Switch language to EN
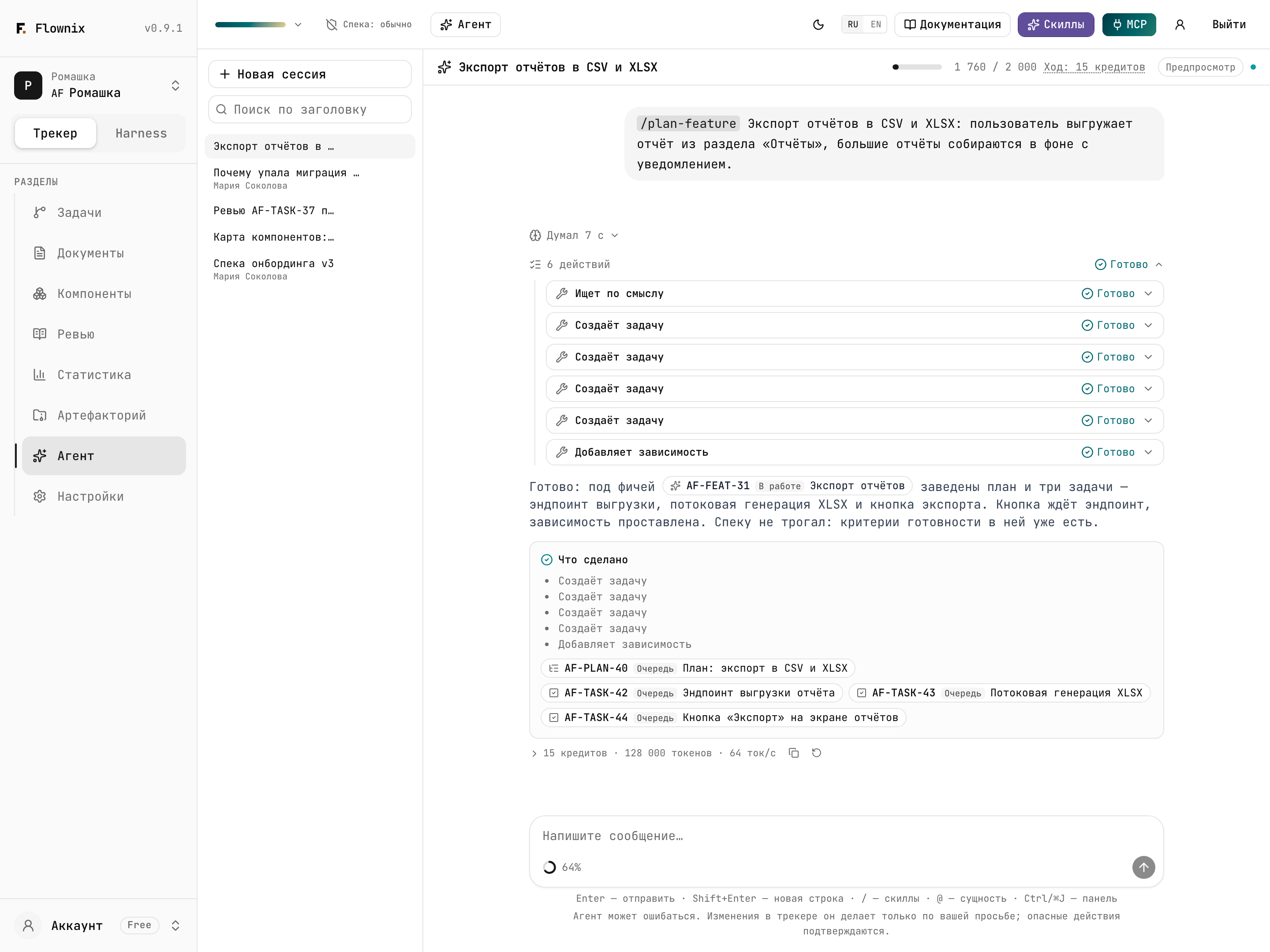Screen dimensions: 1270x952 click(876, 25)
